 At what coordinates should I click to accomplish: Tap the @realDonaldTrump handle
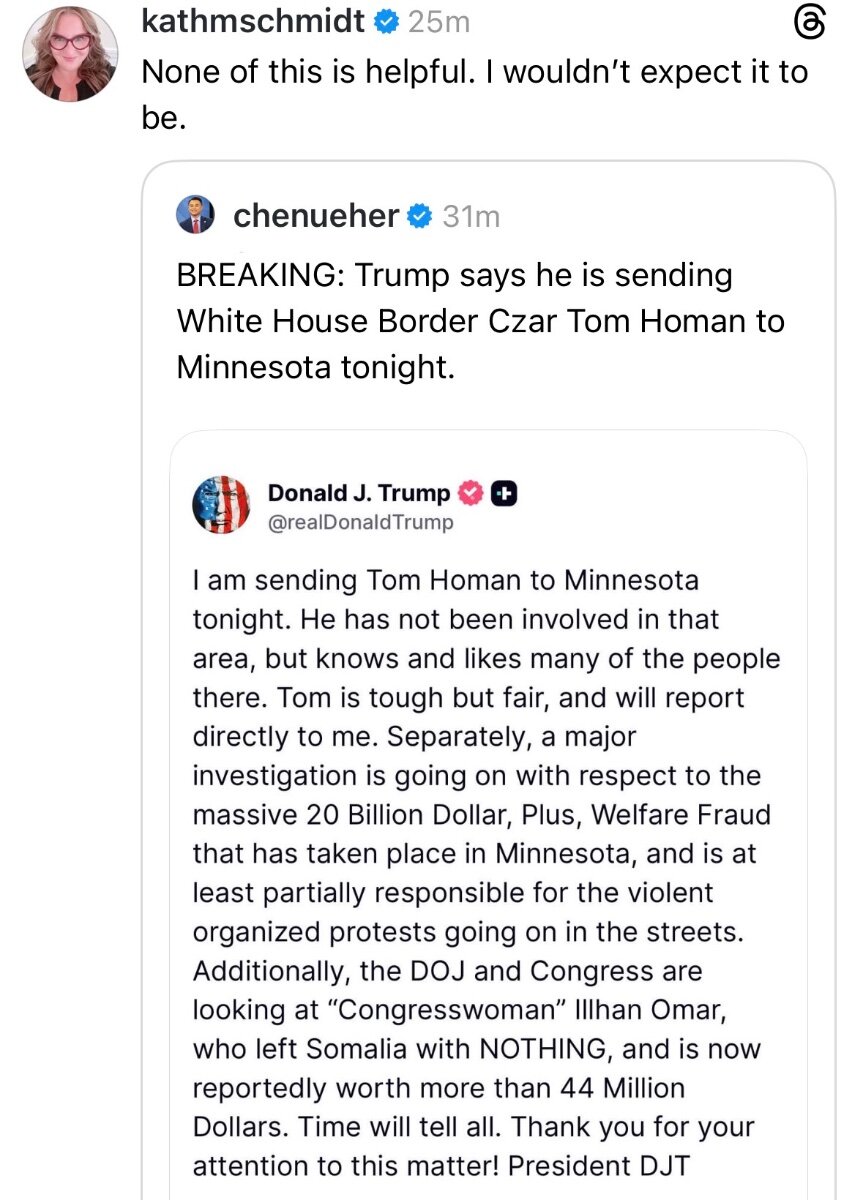(x=361, y=522)
